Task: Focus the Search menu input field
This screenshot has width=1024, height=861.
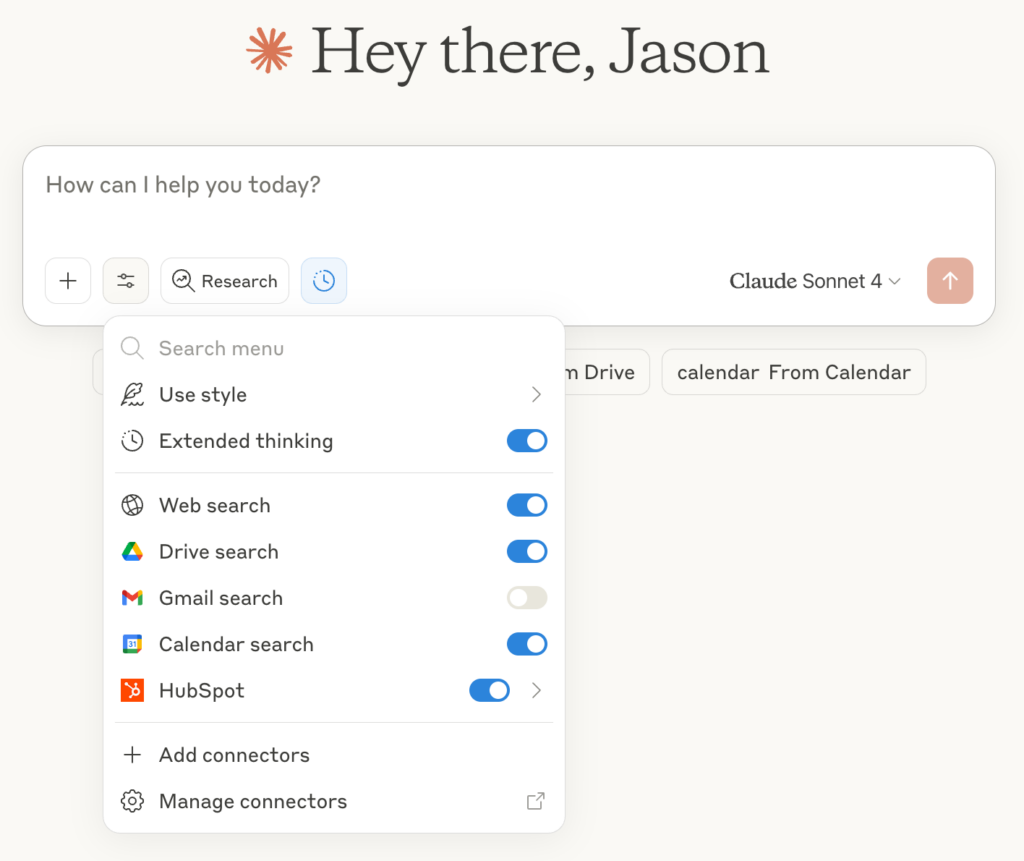Action: [334, 348]
